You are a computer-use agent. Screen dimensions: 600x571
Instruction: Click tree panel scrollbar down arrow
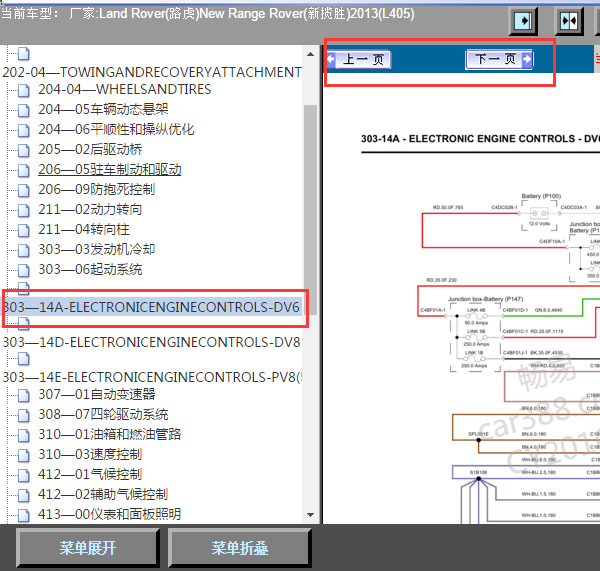pyautogui.click(x=311, y=515)
